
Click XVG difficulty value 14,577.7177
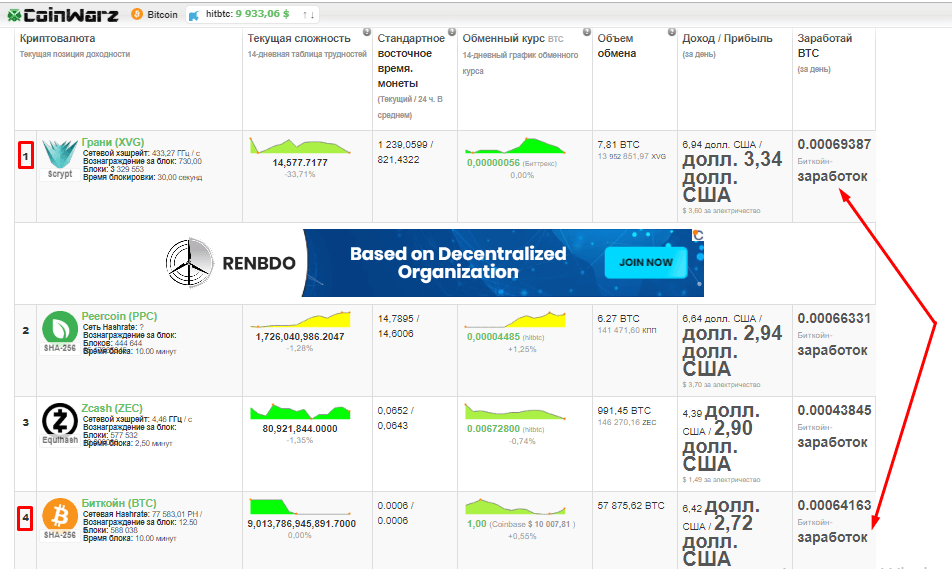300,163
